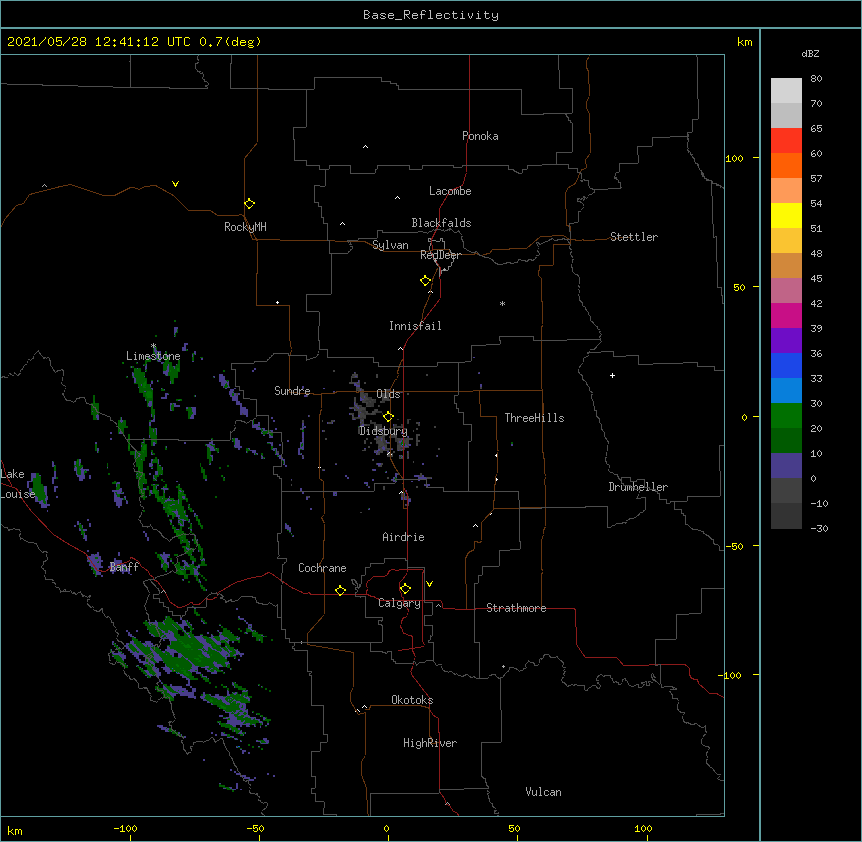This screenshot has height=842, width=862.
Task: Click the Strathmore label
Action: click(x=516, y=608)
